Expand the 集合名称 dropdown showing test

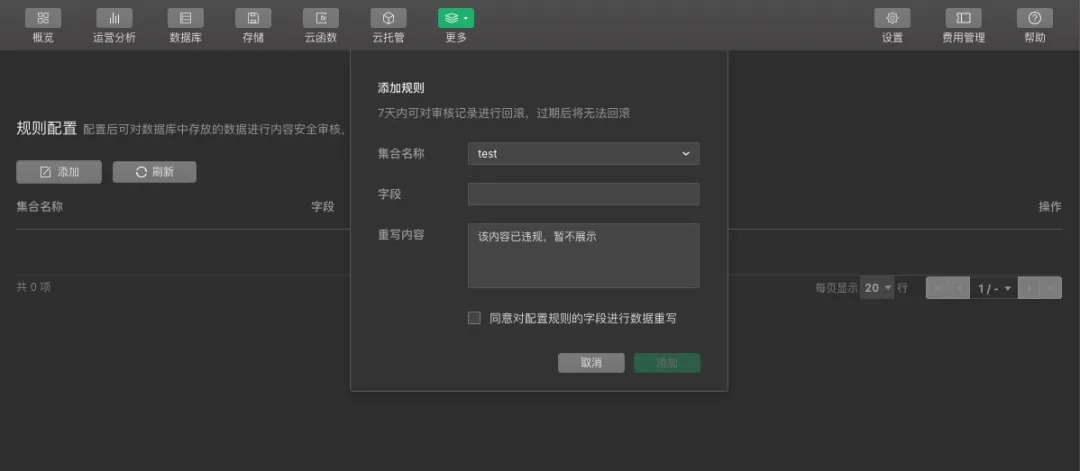[583, 154]
